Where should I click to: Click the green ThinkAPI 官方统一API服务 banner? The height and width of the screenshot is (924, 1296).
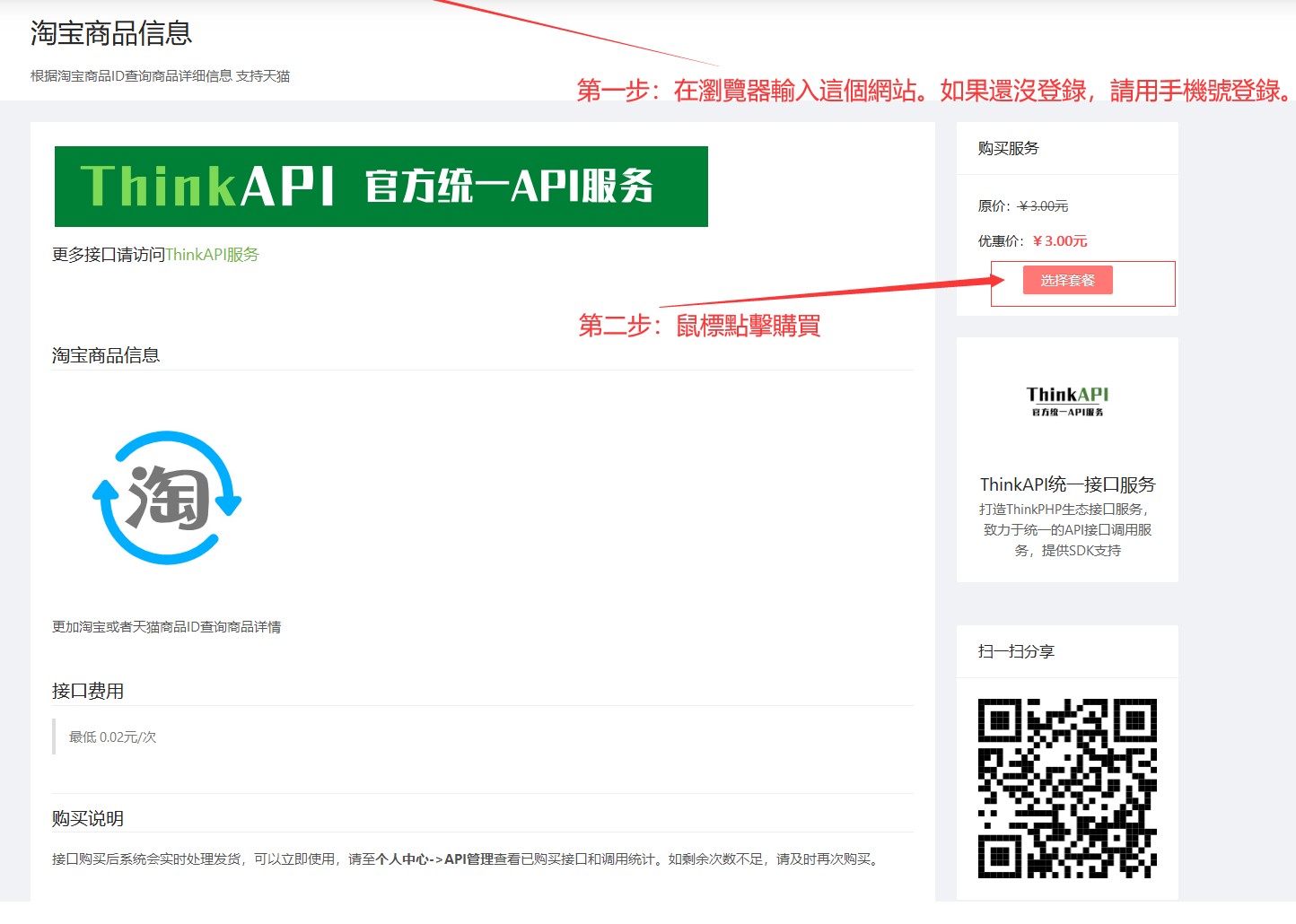click(381, 187)
